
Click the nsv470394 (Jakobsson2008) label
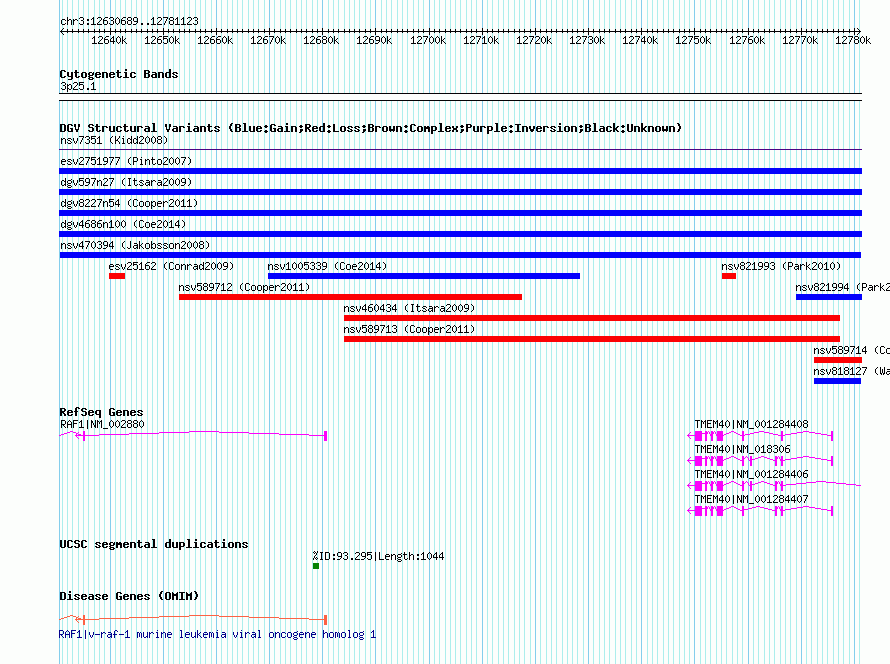point(135,245)
